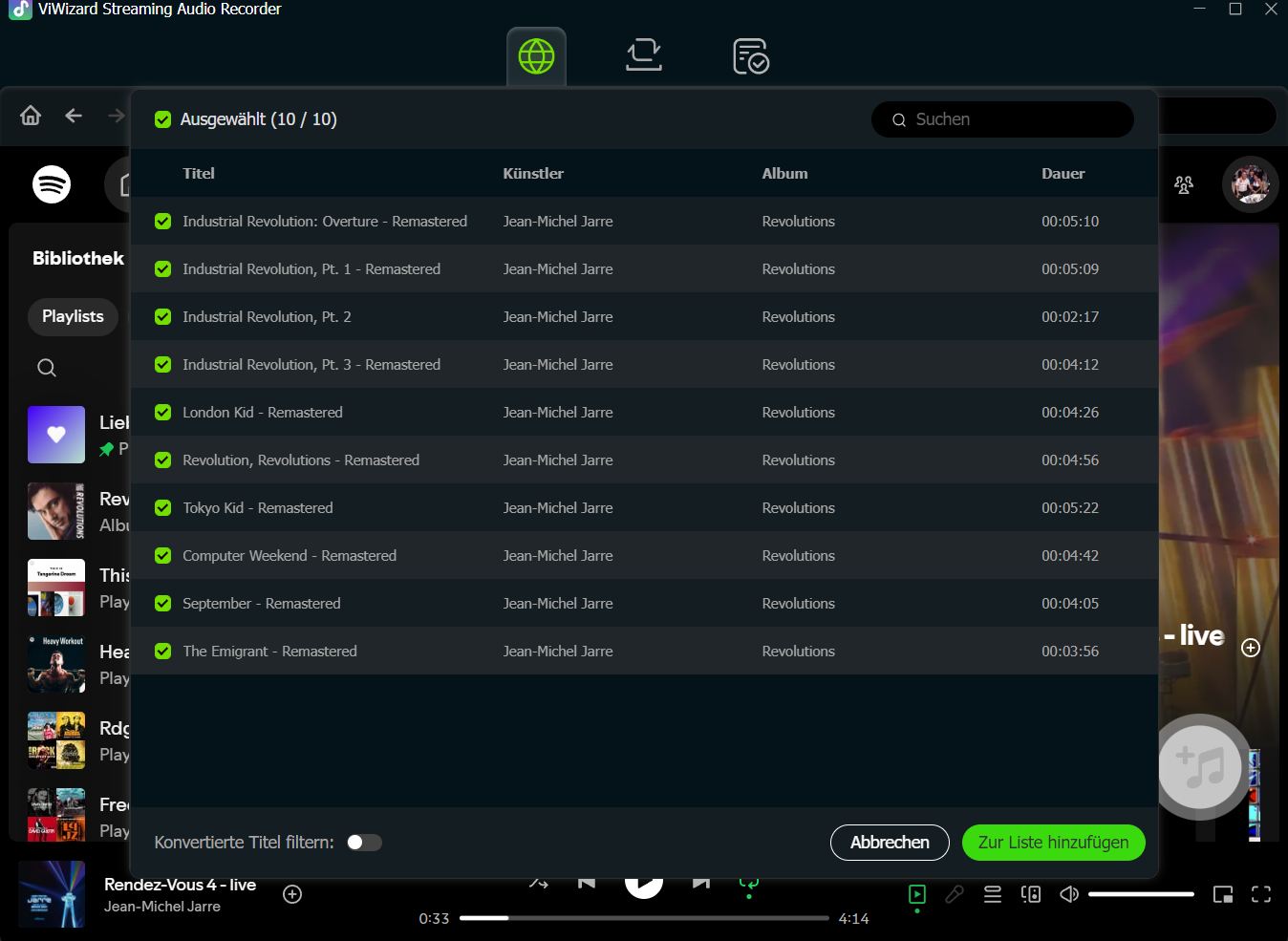1288x941 pixels.
Task: Click Zur Liste hinzufügen button
Action: coord(1053,843)
